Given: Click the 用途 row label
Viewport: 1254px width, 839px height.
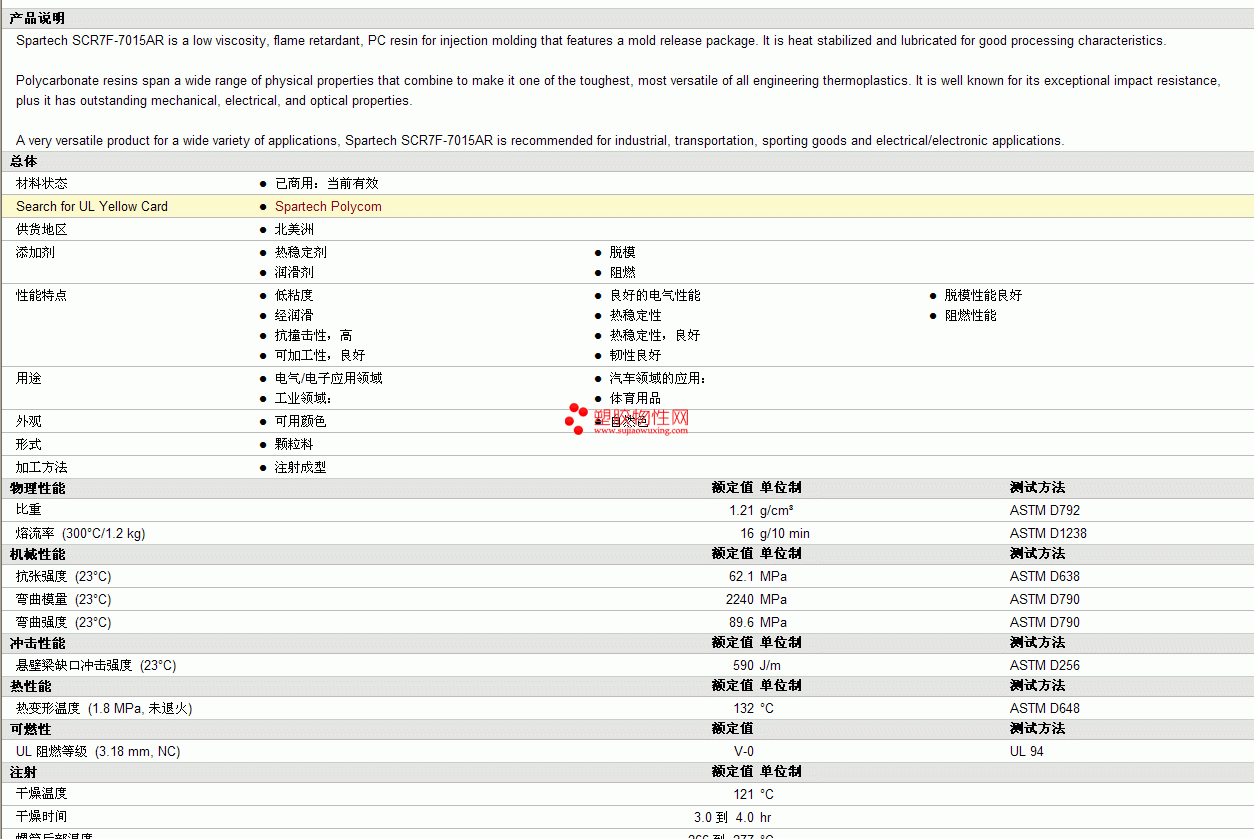Looking at the screenshot, I should [x=29, y=378].
